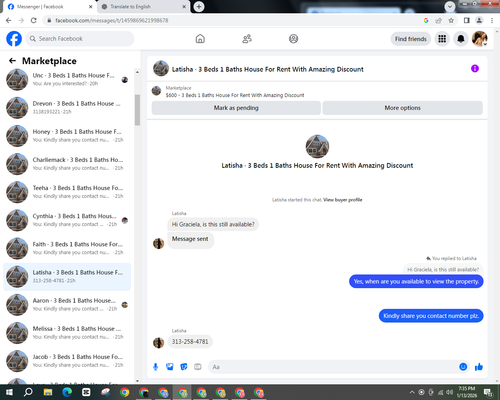Go back using Marketplace back arrow
The width and height of the screenshot is (500, 400).
12,61
